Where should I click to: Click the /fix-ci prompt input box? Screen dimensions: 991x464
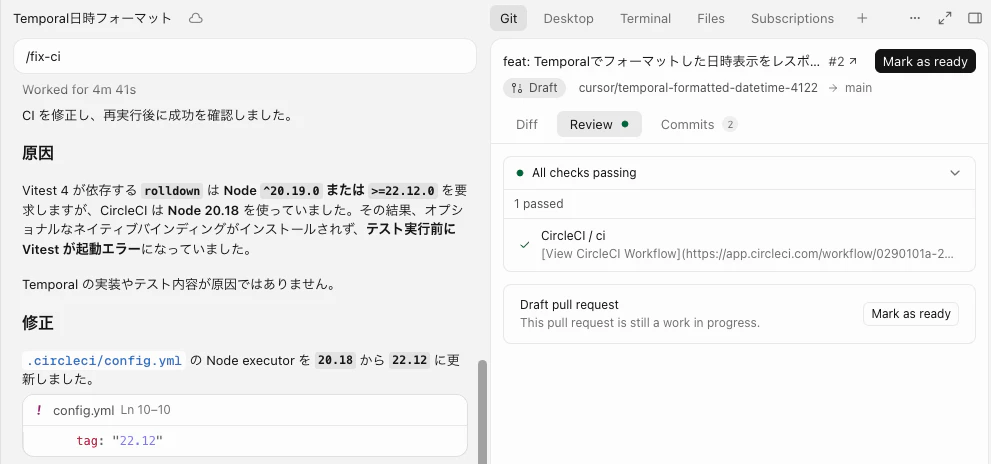[x=245, y=56]
